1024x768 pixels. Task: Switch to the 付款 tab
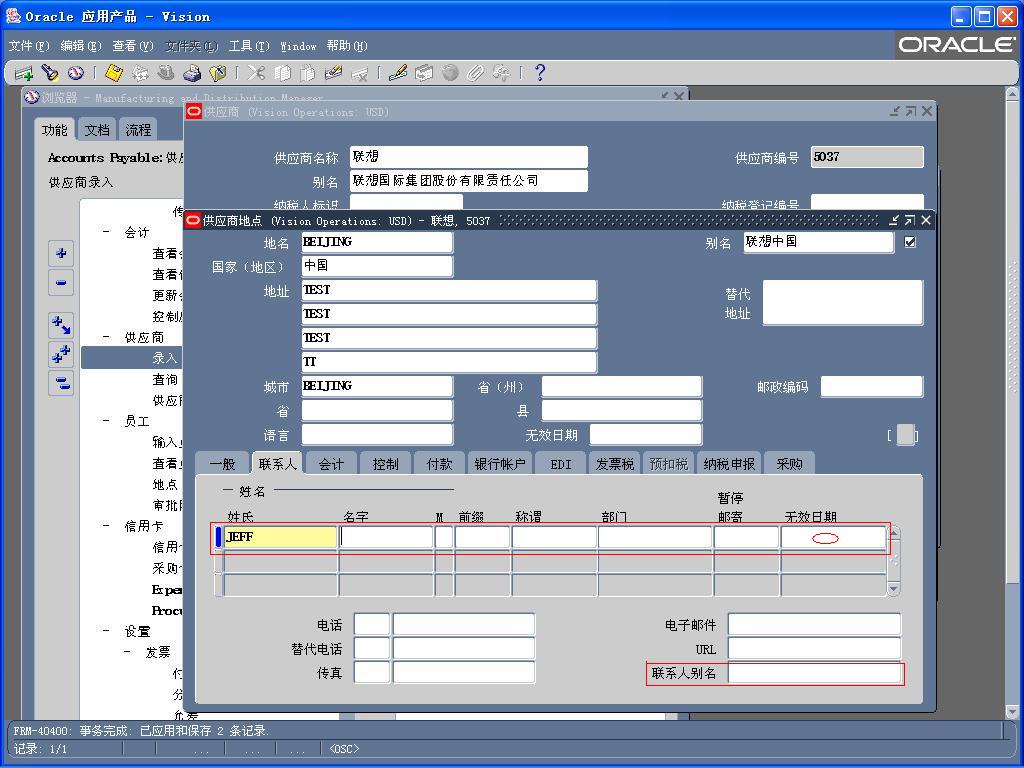tap(440, 464)
